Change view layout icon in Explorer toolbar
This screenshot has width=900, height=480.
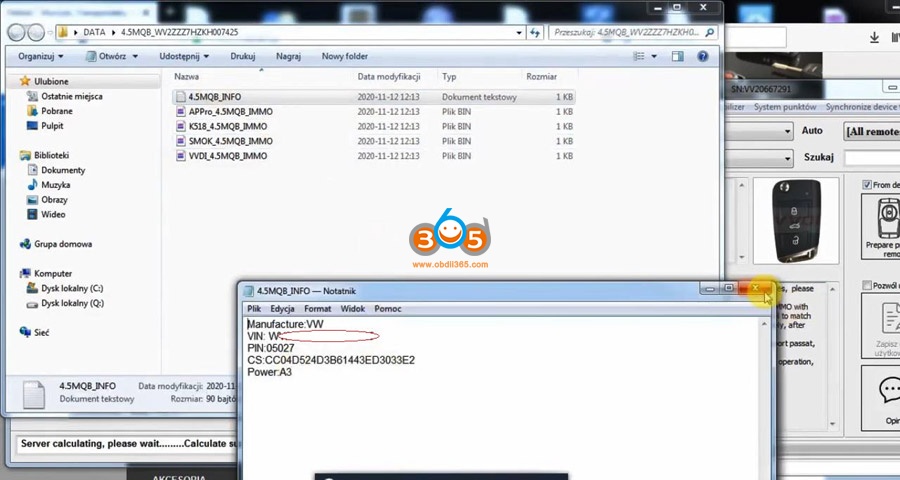pyautogui.click(x=639, y=56)
